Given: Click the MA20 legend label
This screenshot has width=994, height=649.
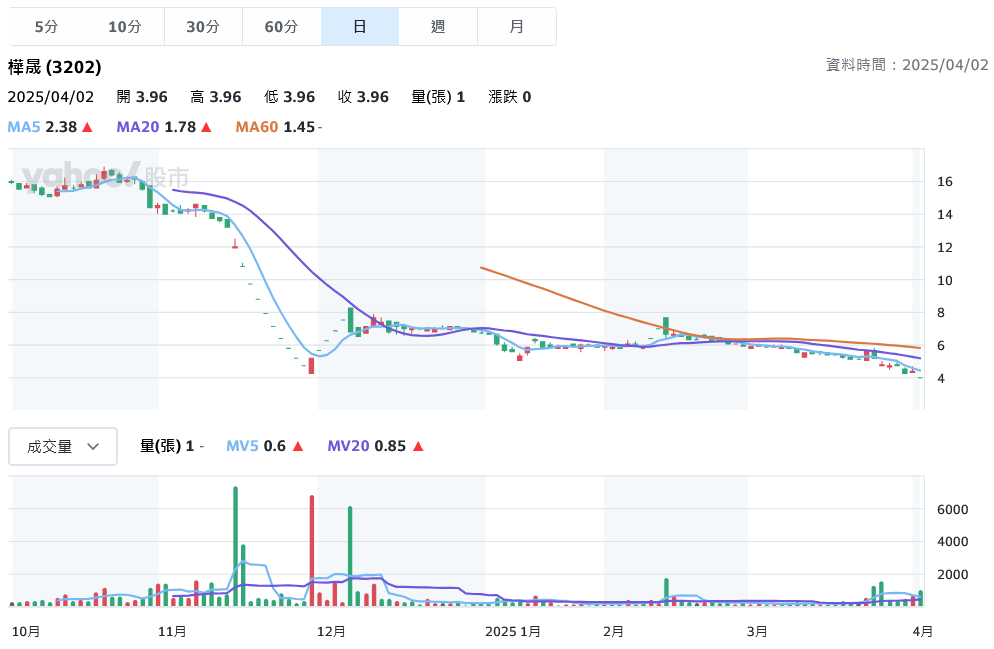Looking at the screenshot, I should (138, 127).
